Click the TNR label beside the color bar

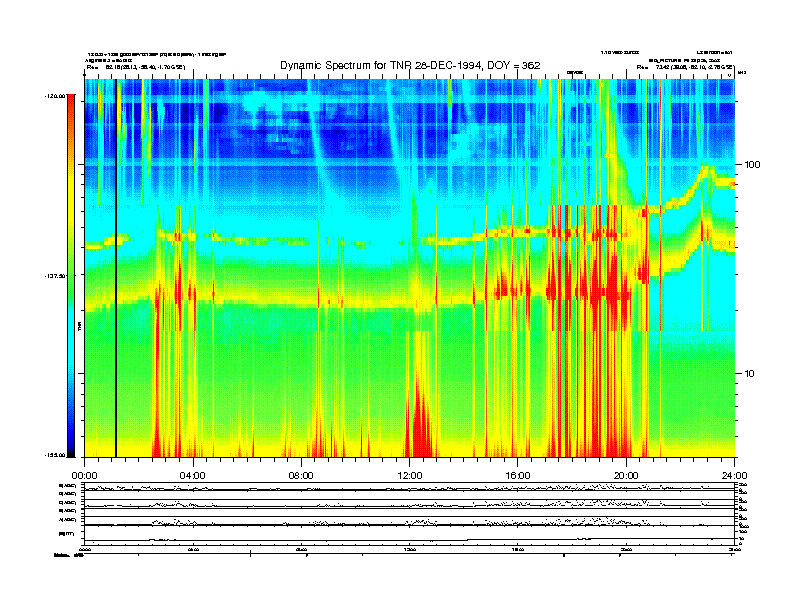click(79, 326)
